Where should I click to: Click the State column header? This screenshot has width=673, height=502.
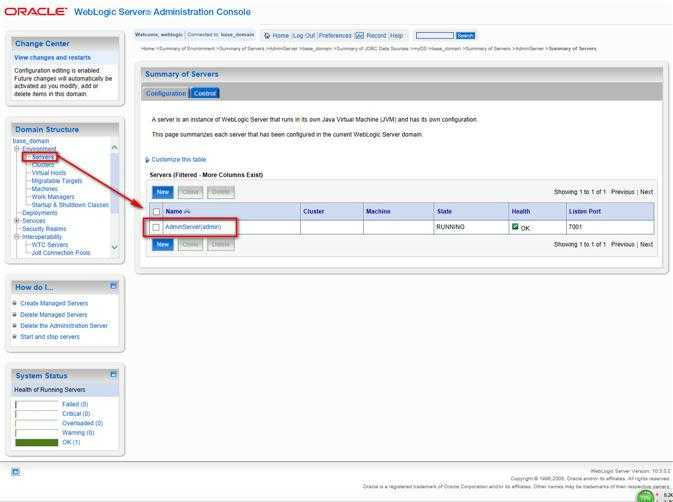[444, 212]
